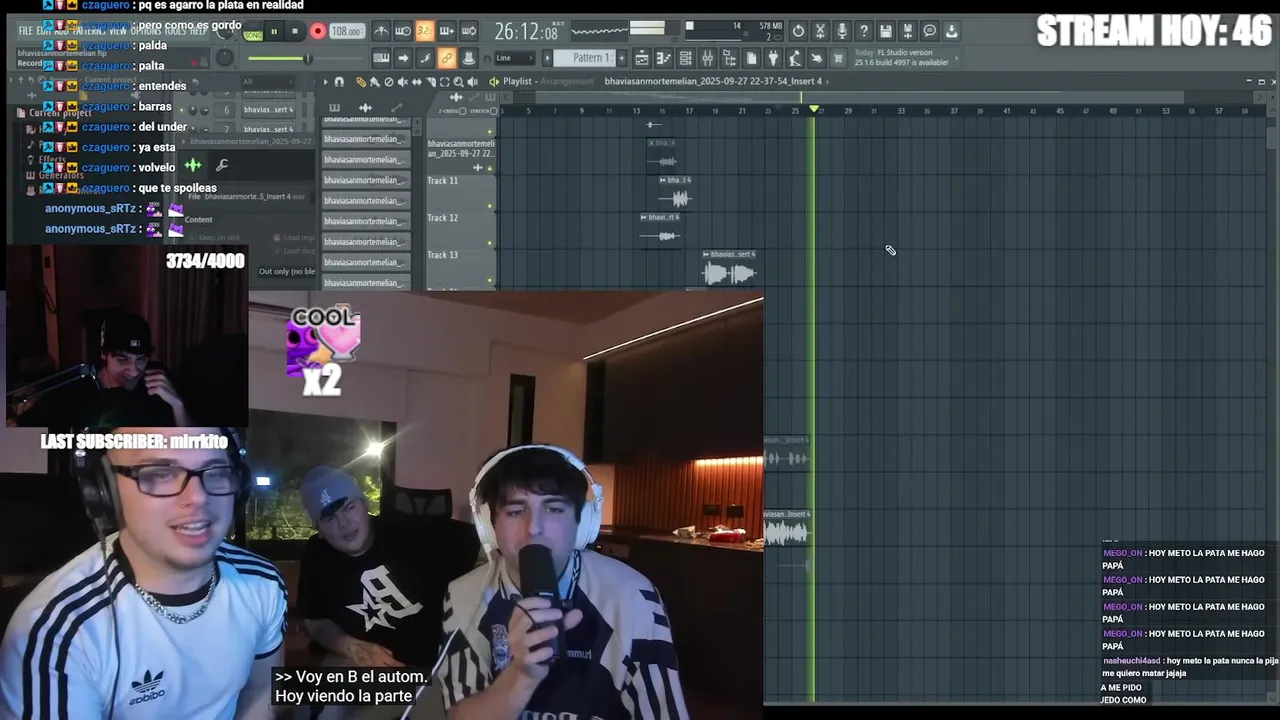Screen dimensions: 1280x720
Task: Click the note curve icon in toolbar
Action: point(425,58)
